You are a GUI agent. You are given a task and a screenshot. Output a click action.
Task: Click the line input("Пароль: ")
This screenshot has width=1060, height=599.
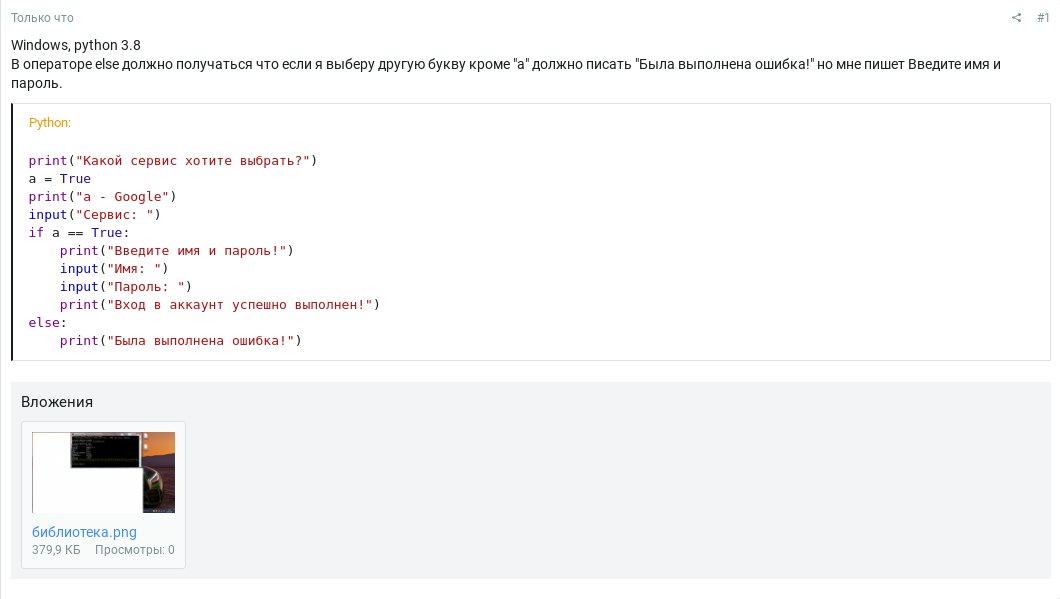tap(126, 287)
